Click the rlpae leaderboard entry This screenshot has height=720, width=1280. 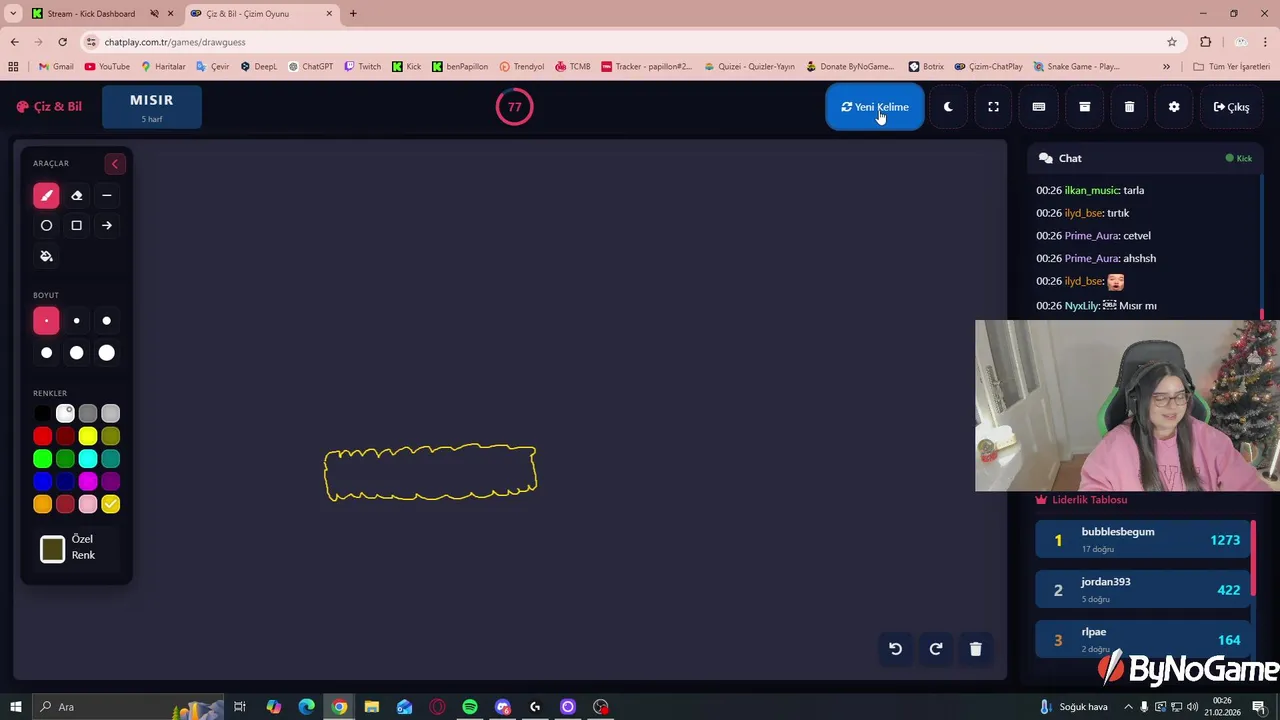click(x=1142, y=639)
